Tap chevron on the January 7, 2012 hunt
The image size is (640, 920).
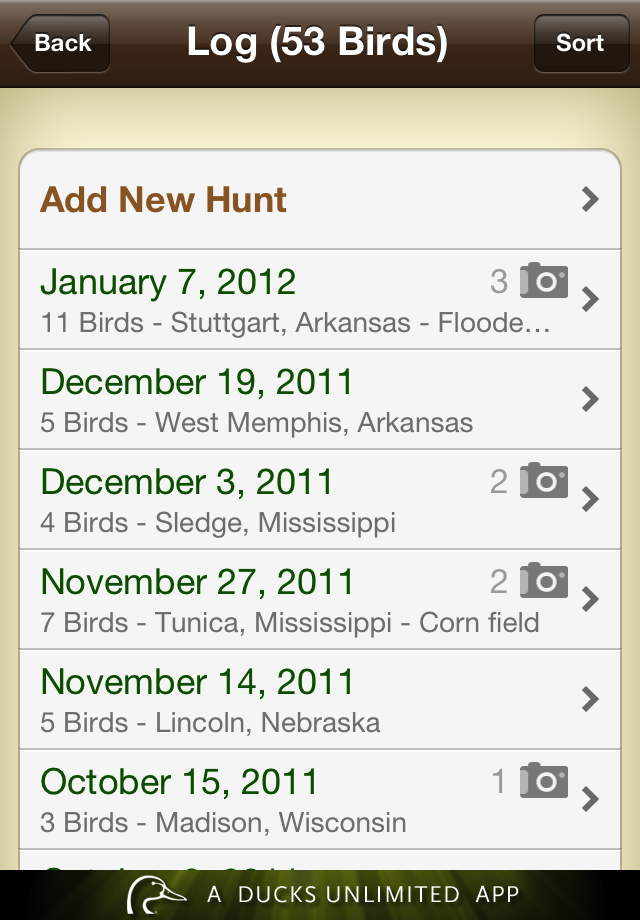[590, 299]
